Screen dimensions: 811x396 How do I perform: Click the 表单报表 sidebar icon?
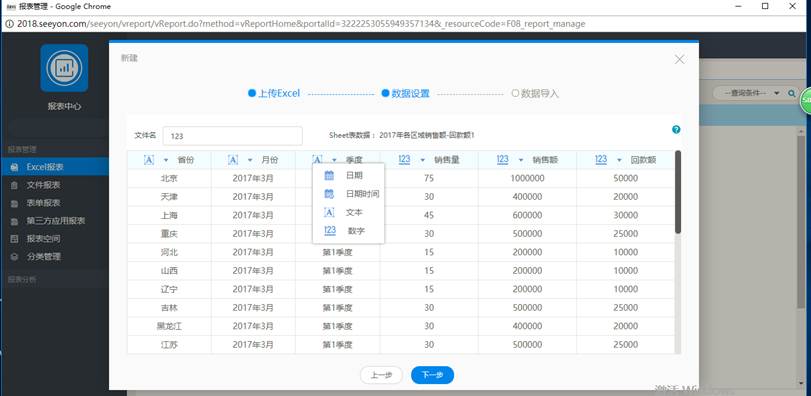(15, 203)
